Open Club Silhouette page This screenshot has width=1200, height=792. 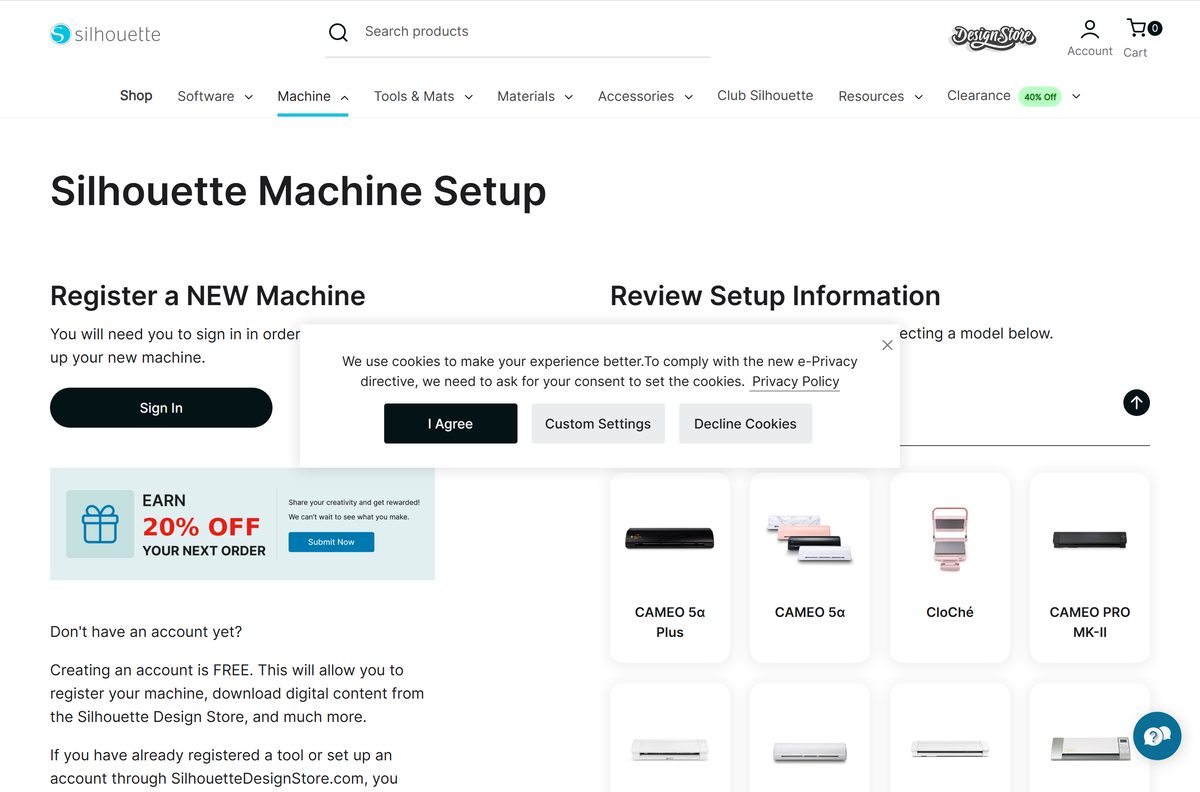(x=765, y=96)
